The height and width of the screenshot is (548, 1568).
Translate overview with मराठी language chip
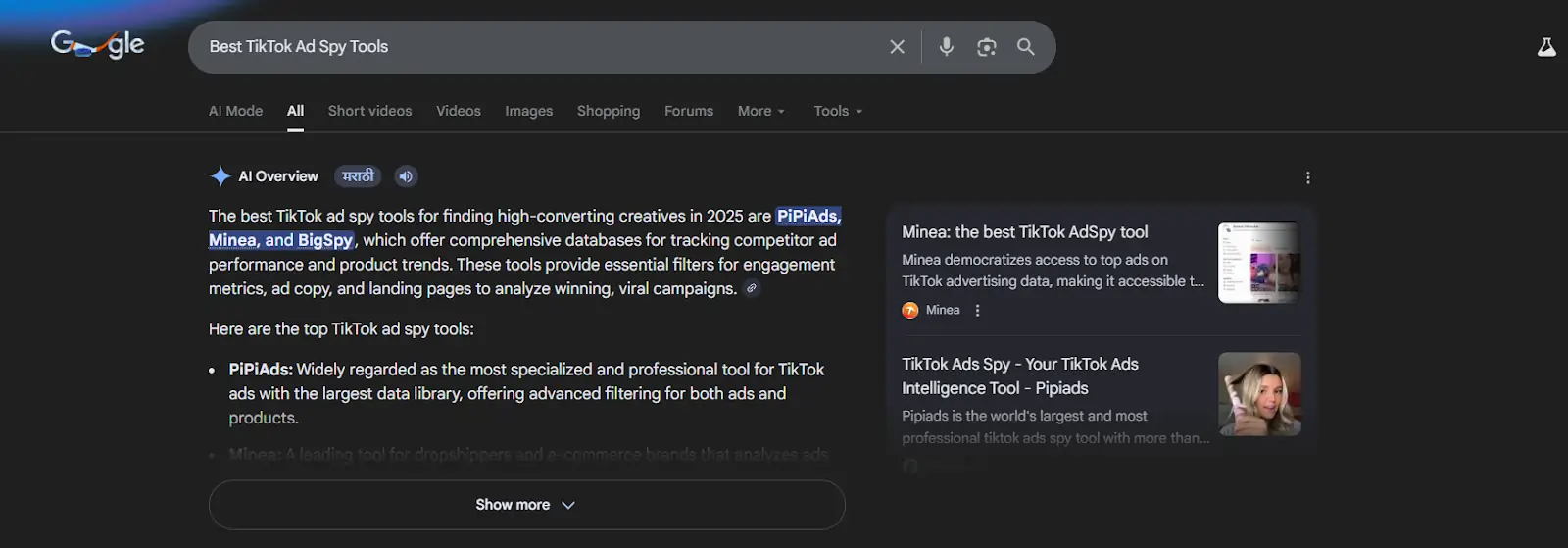pyautogui.click(x=358, y=176)
